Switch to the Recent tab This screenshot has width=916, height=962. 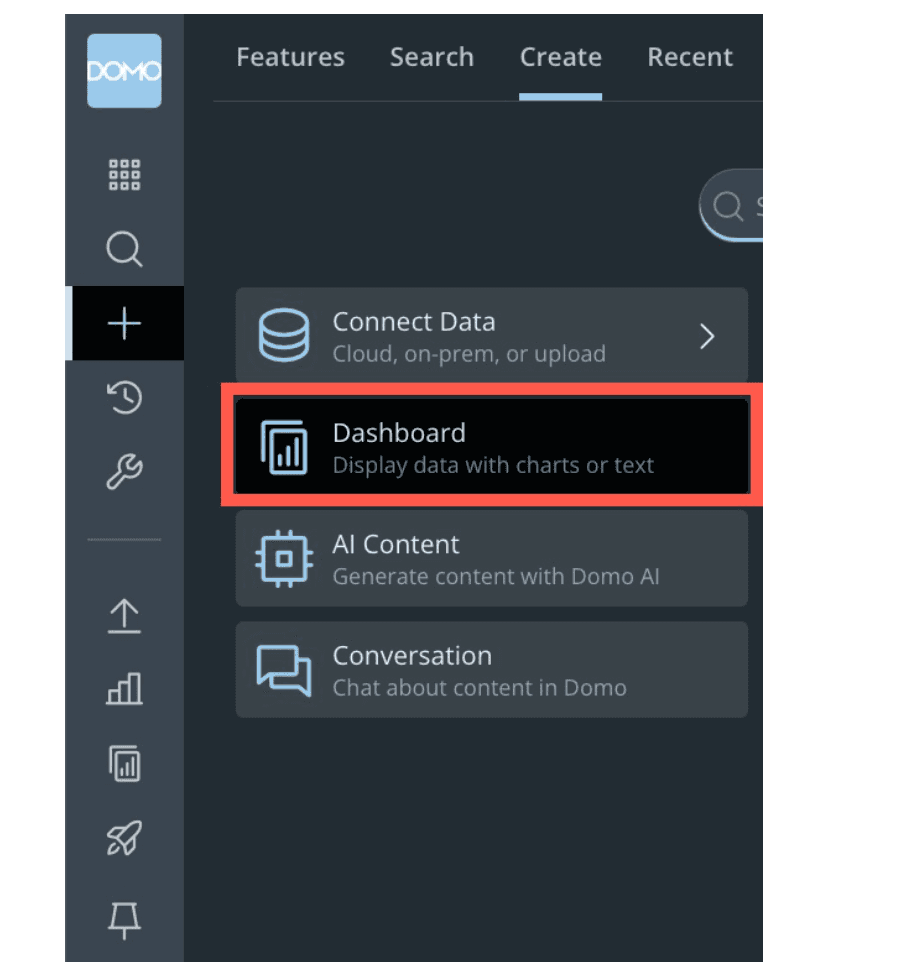(x=690, y=57)
